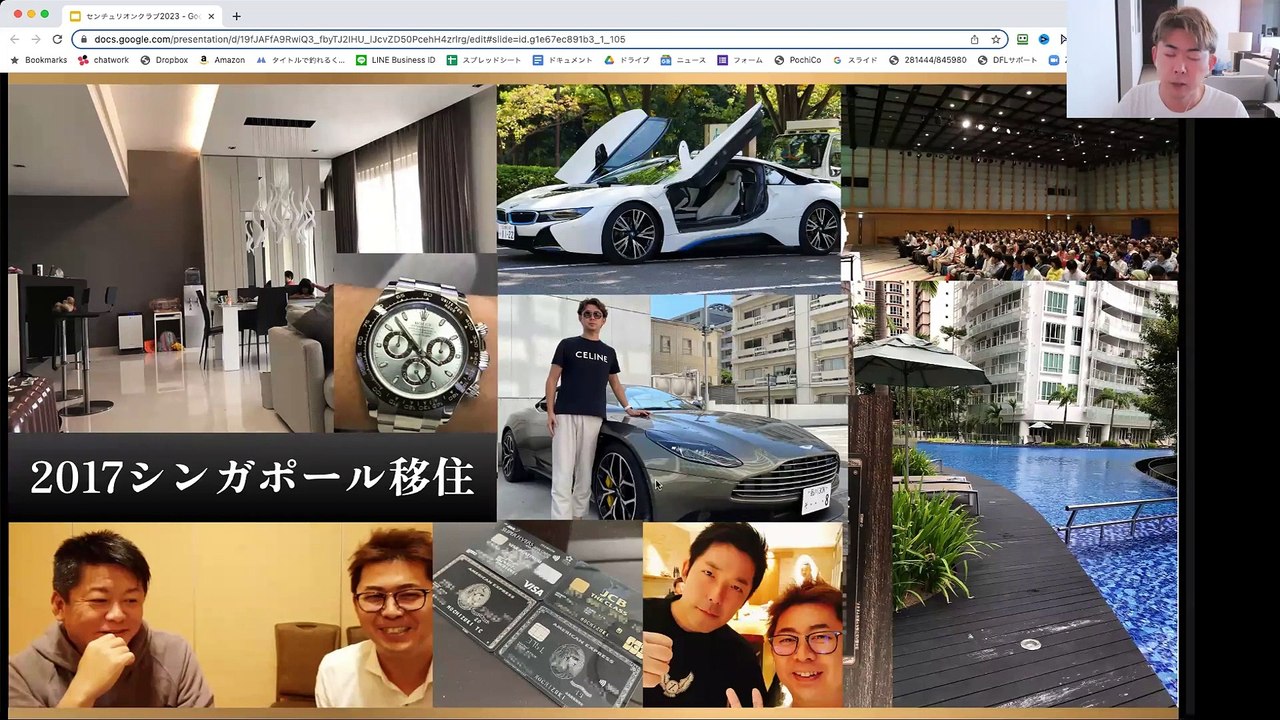The height and width of the screenshot is (720, 1280).
Task: Click the share page icon in the address bar
Action: point(974,39)
